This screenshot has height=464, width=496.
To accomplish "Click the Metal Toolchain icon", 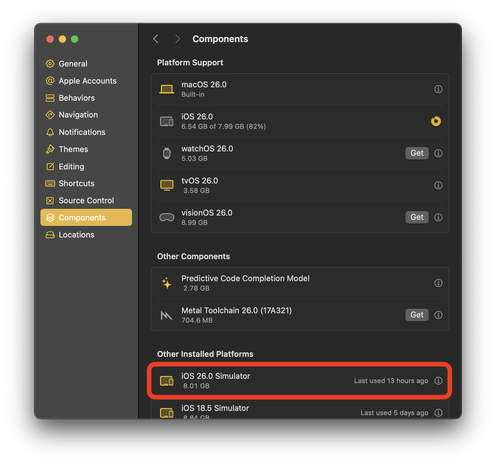I will [166, 315].
